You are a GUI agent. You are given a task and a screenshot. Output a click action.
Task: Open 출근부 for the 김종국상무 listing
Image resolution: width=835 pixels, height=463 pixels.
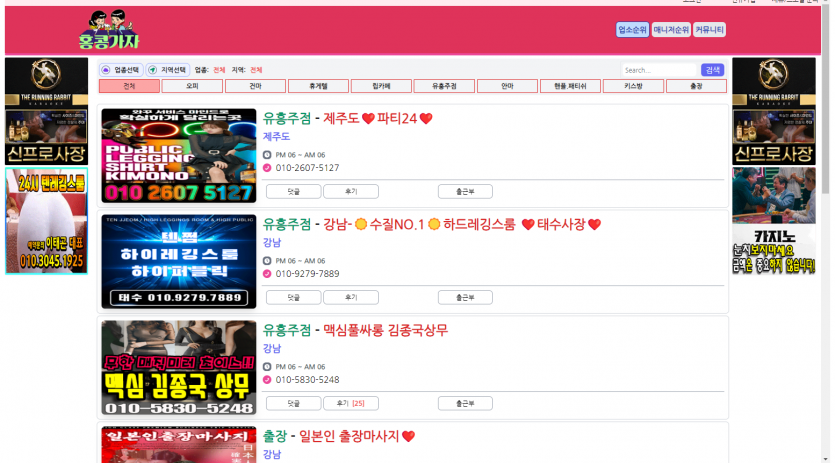click(465, 404)
